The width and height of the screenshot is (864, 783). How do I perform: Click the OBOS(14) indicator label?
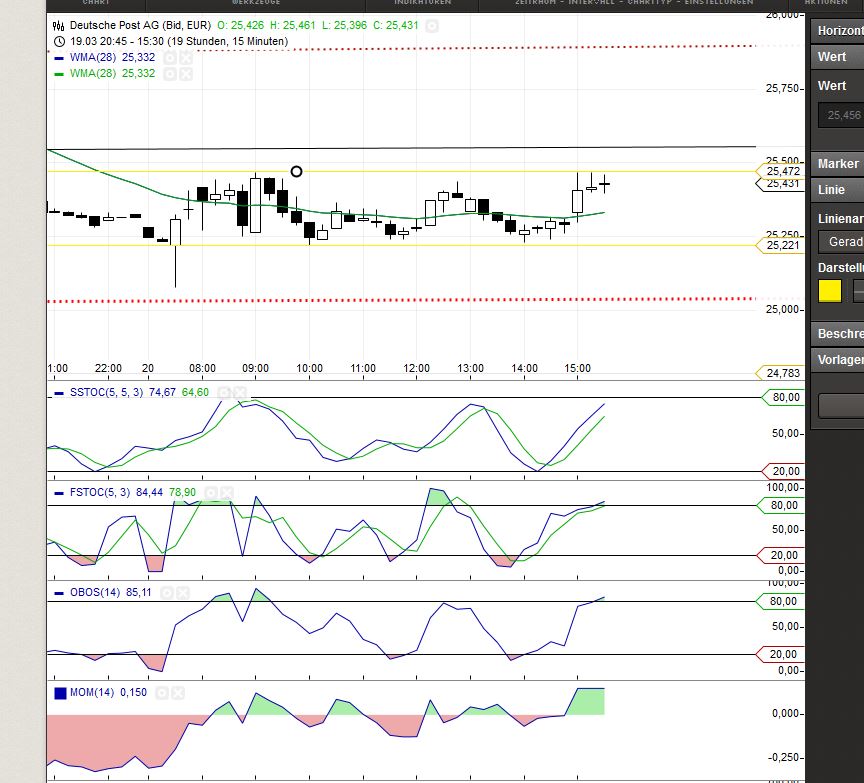coord(95,592)
